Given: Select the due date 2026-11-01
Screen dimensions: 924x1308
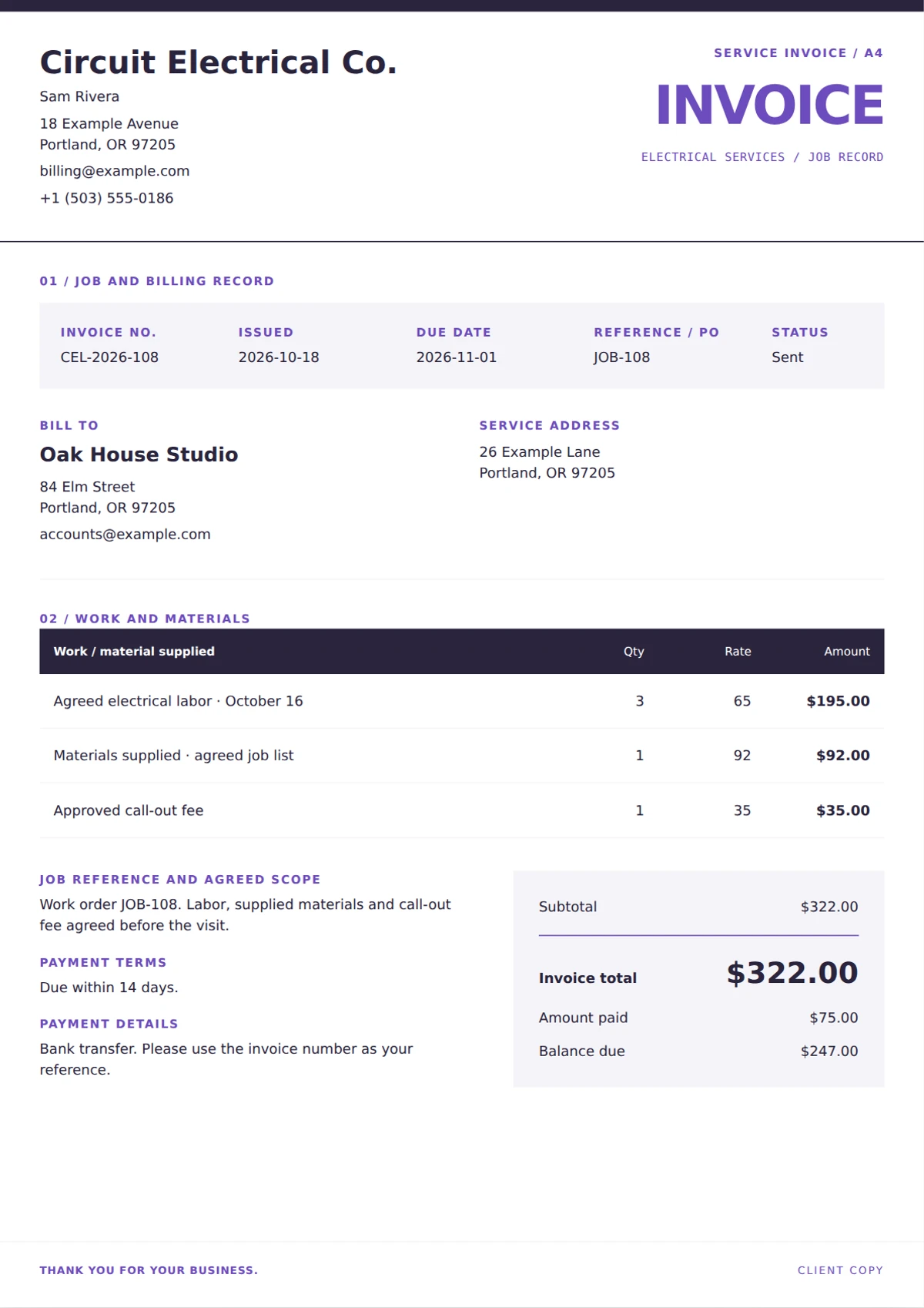Looking at the screenshot, I should [457, 357].
